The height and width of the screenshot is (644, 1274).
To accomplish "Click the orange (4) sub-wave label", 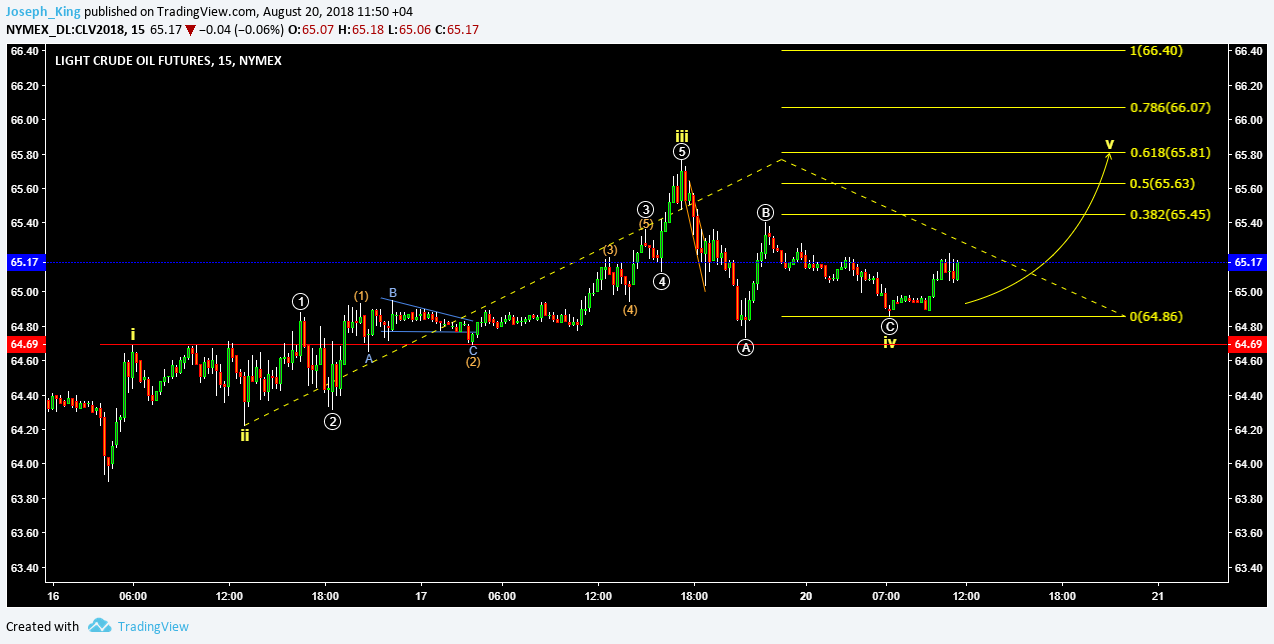I will pyautogui.click(x=630, y=310).
